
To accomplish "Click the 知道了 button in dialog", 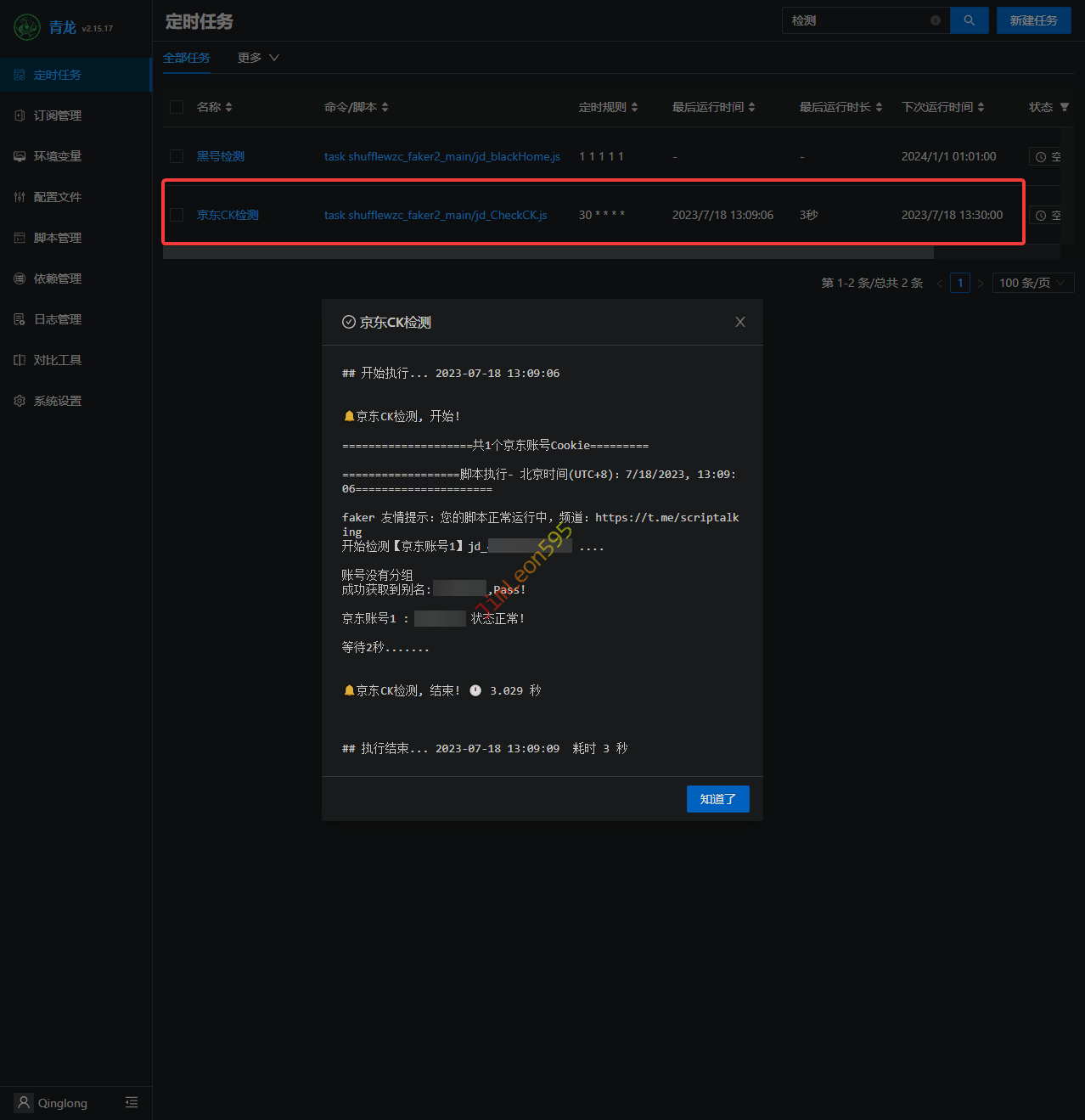I will [x=717, y=799].
